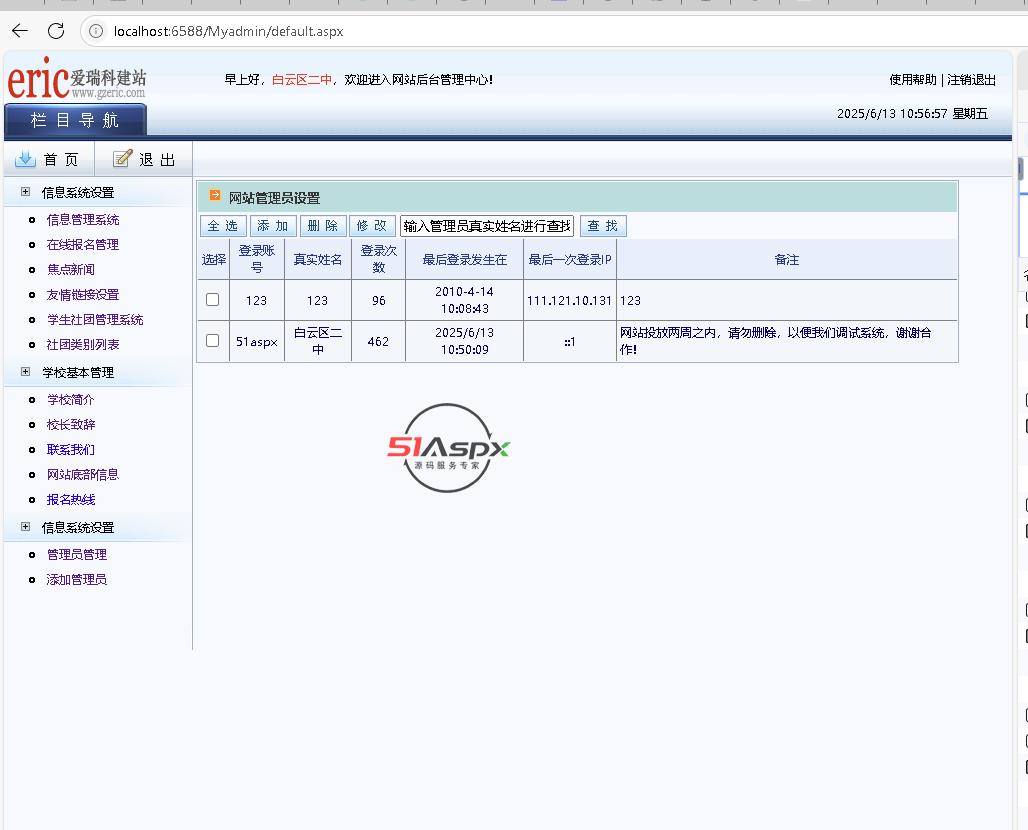Click the browser back arrow

(x=19, y=31)
